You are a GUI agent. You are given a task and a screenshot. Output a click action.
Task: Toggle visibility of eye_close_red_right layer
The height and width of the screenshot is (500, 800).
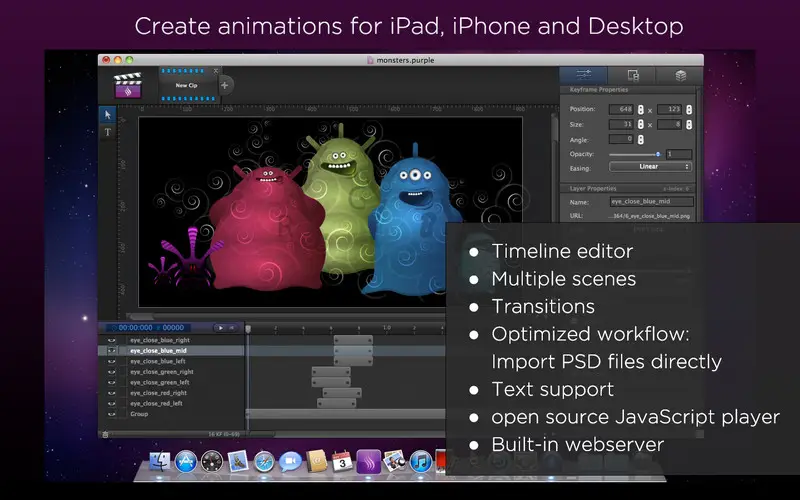point(111,393)
